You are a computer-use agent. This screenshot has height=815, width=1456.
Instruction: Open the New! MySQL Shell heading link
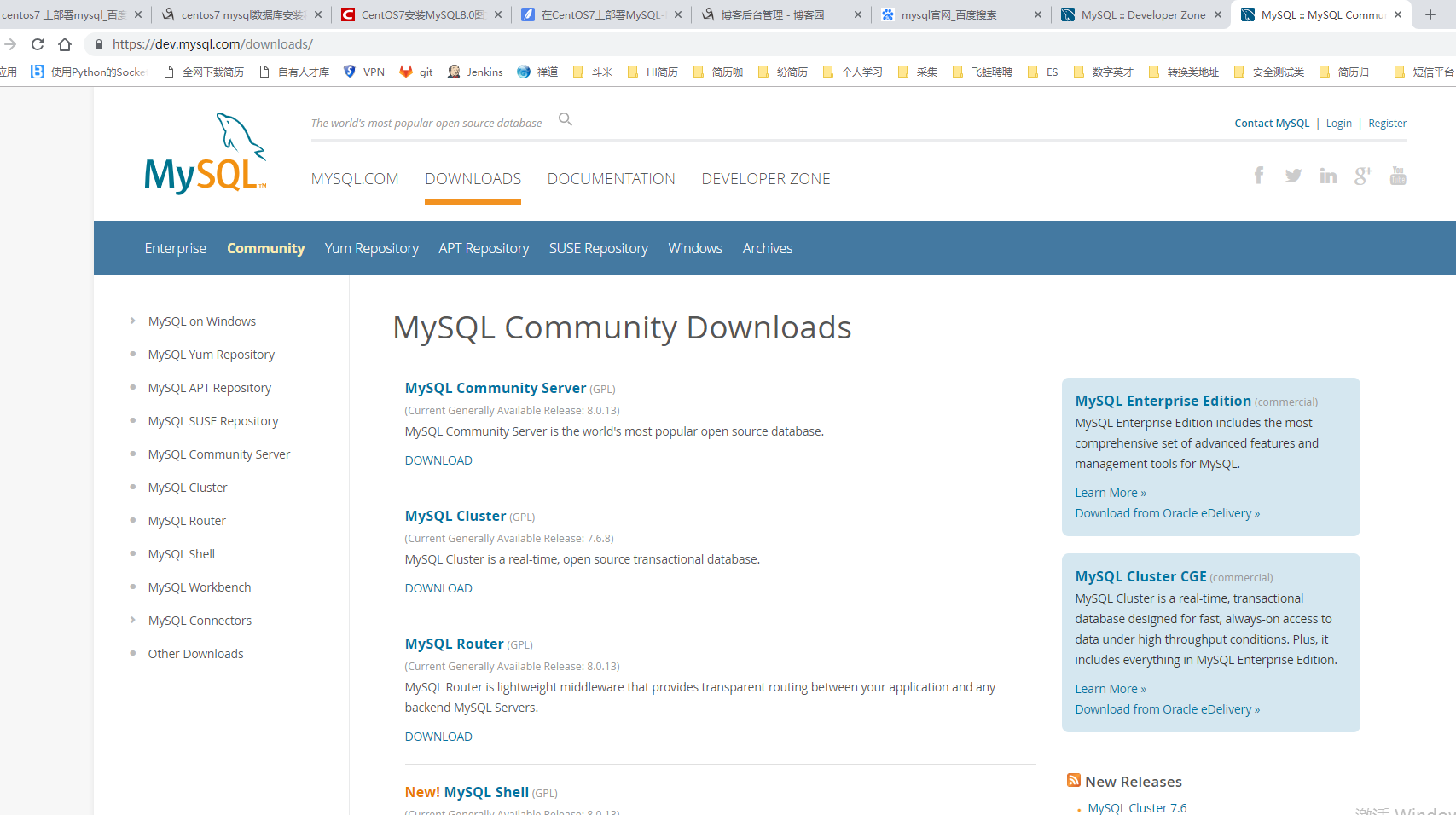click(x=467, y=792)
